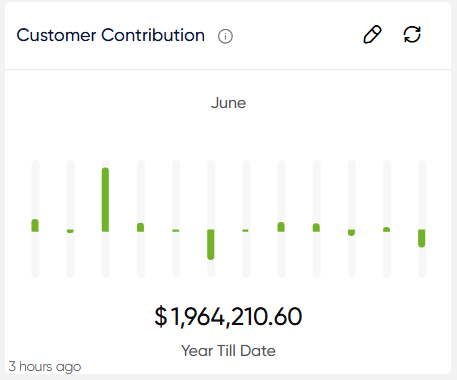Click the 3 hours ago timestamp
This screenshot has height=380, width=457.
tap(45, 366)
